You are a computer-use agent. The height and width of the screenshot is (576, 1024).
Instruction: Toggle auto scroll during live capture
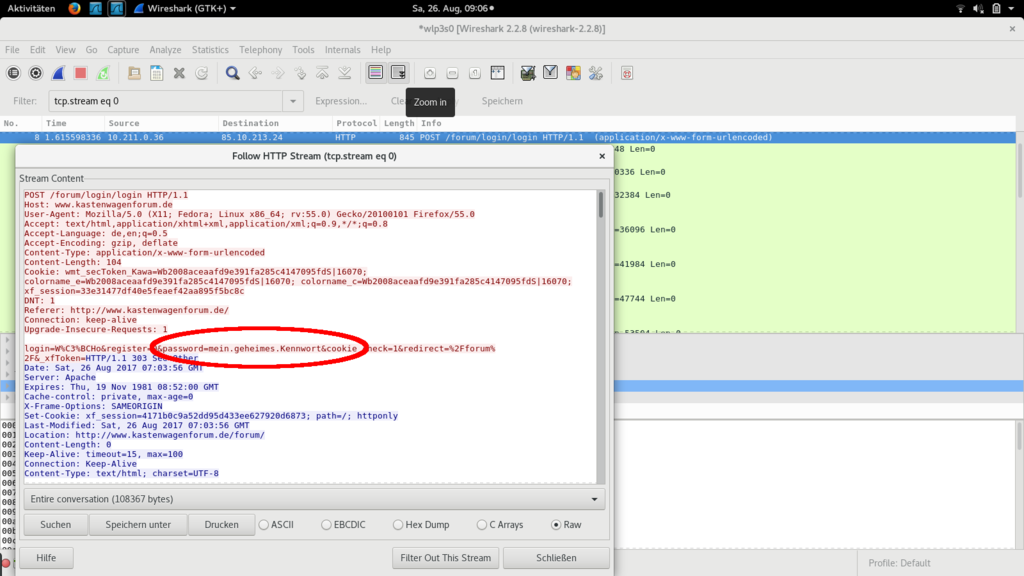tap(398, 73)
